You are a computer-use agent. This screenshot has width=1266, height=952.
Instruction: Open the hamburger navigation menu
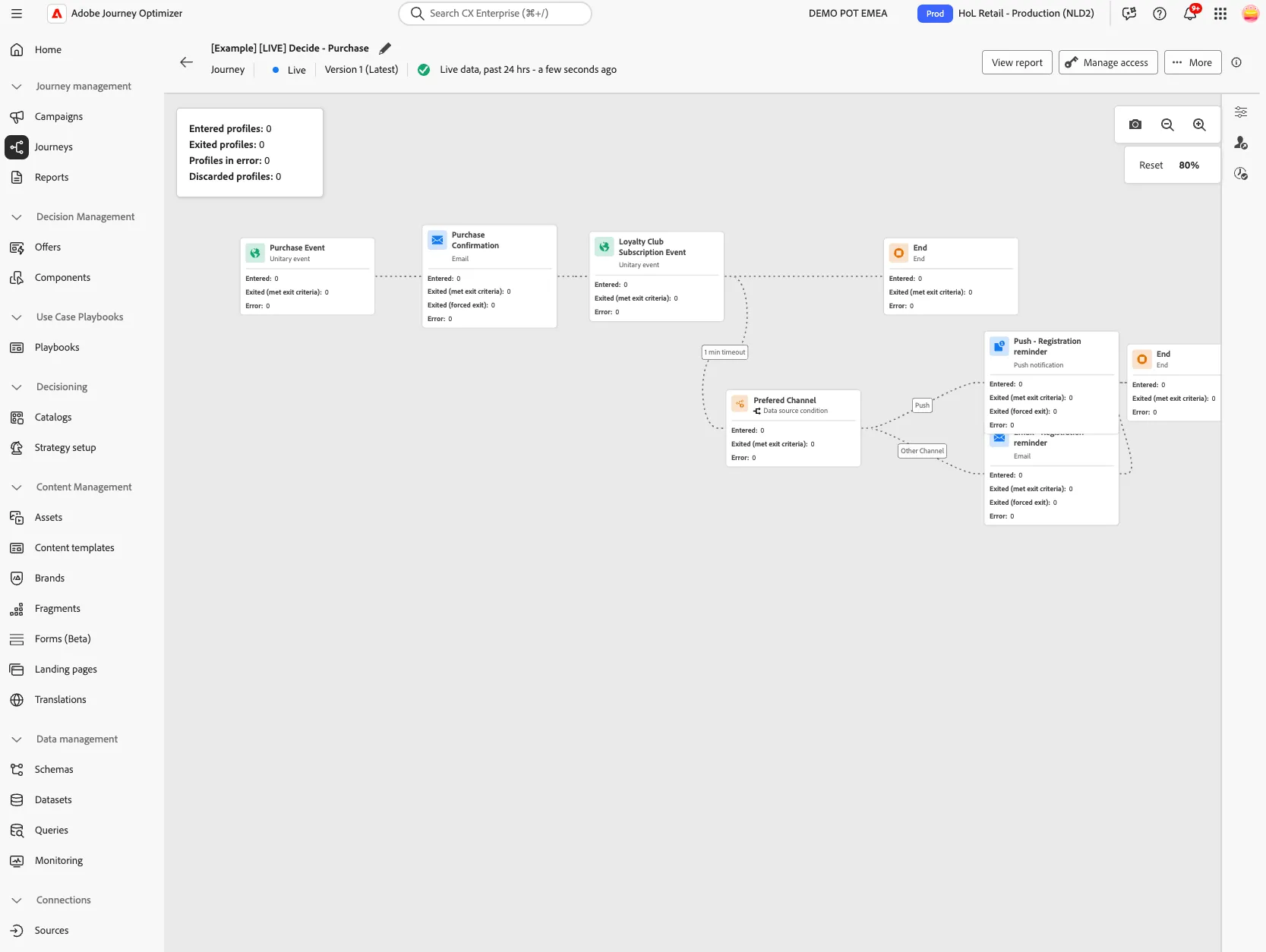(x=17, y=14)
